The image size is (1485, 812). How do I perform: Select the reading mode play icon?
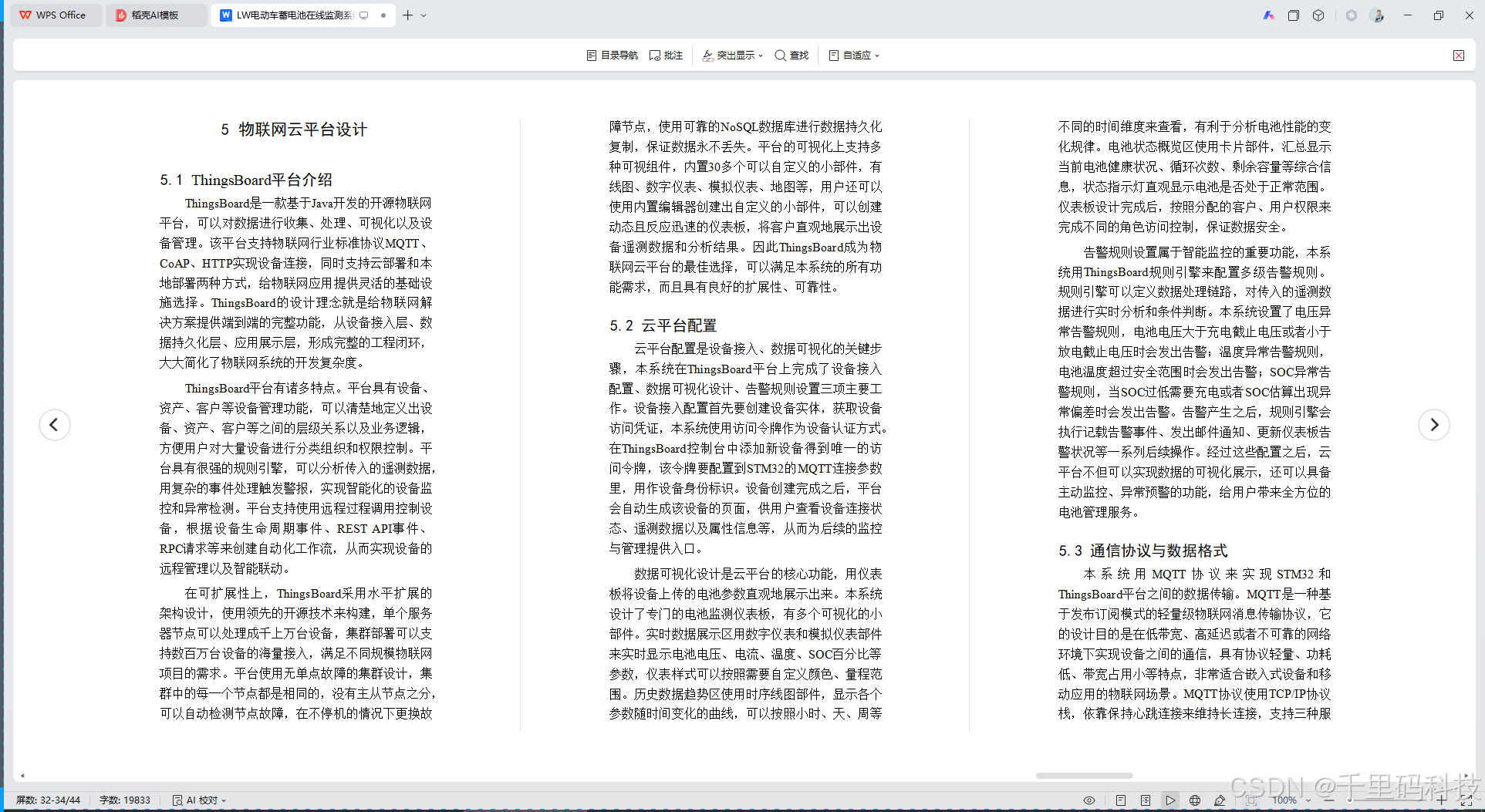pos(1170,800)
